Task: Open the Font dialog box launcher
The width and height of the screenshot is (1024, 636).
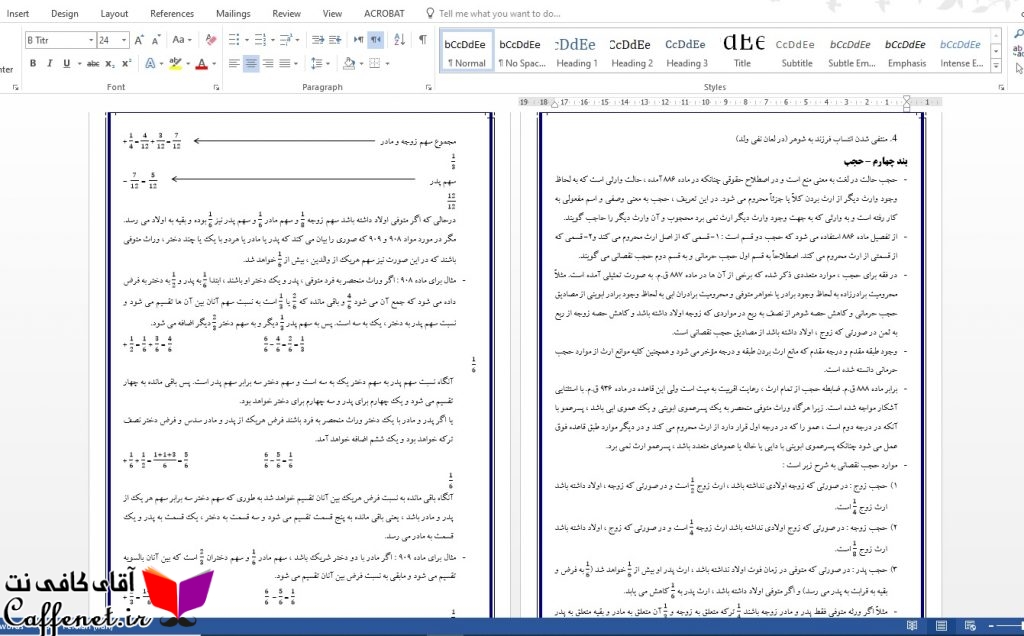Action: pos(216,87)
